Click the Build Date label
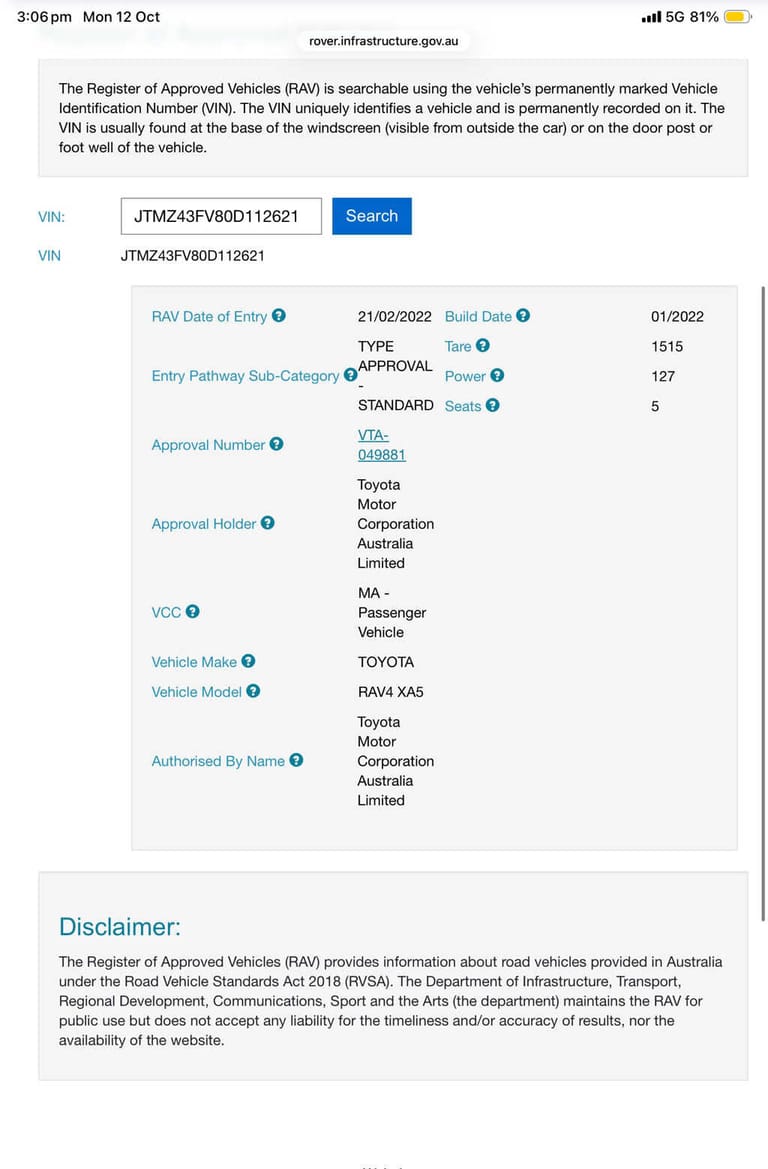768x1169 pixels. click(x=478, y=316)
